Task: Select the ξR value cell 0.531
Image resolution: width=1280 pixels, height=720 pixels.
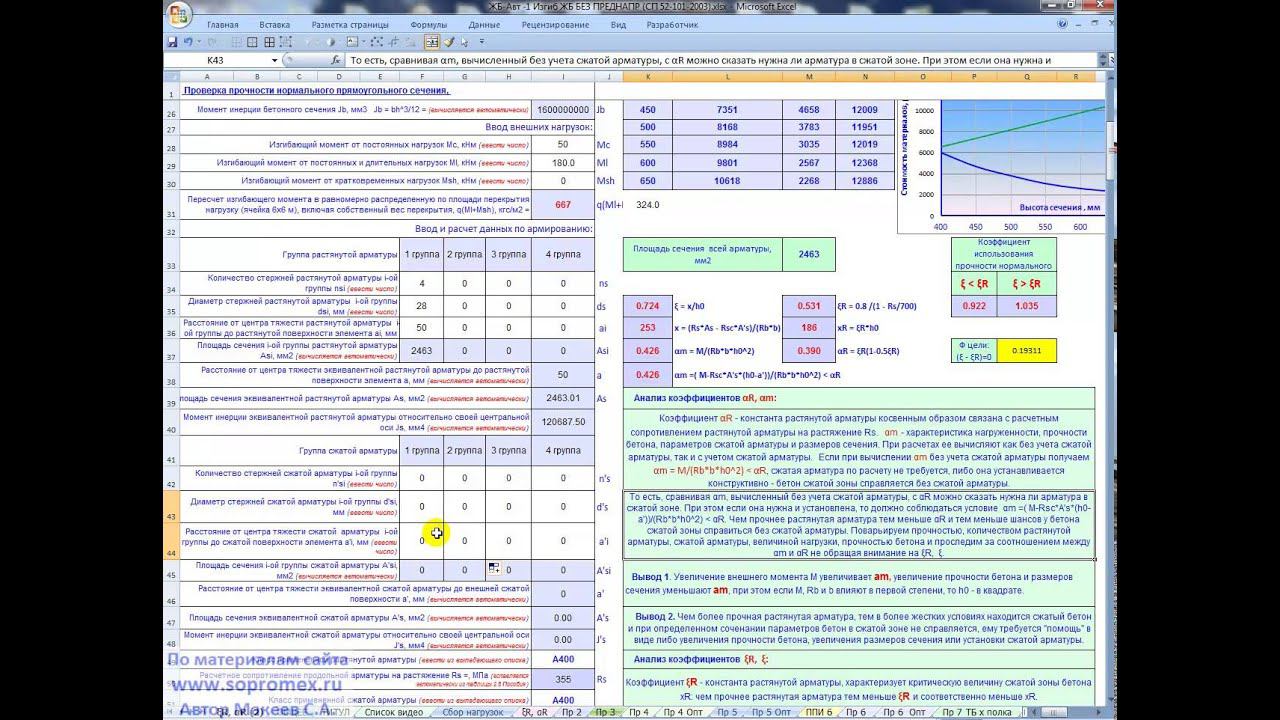Action: click(x=809, y=305)
